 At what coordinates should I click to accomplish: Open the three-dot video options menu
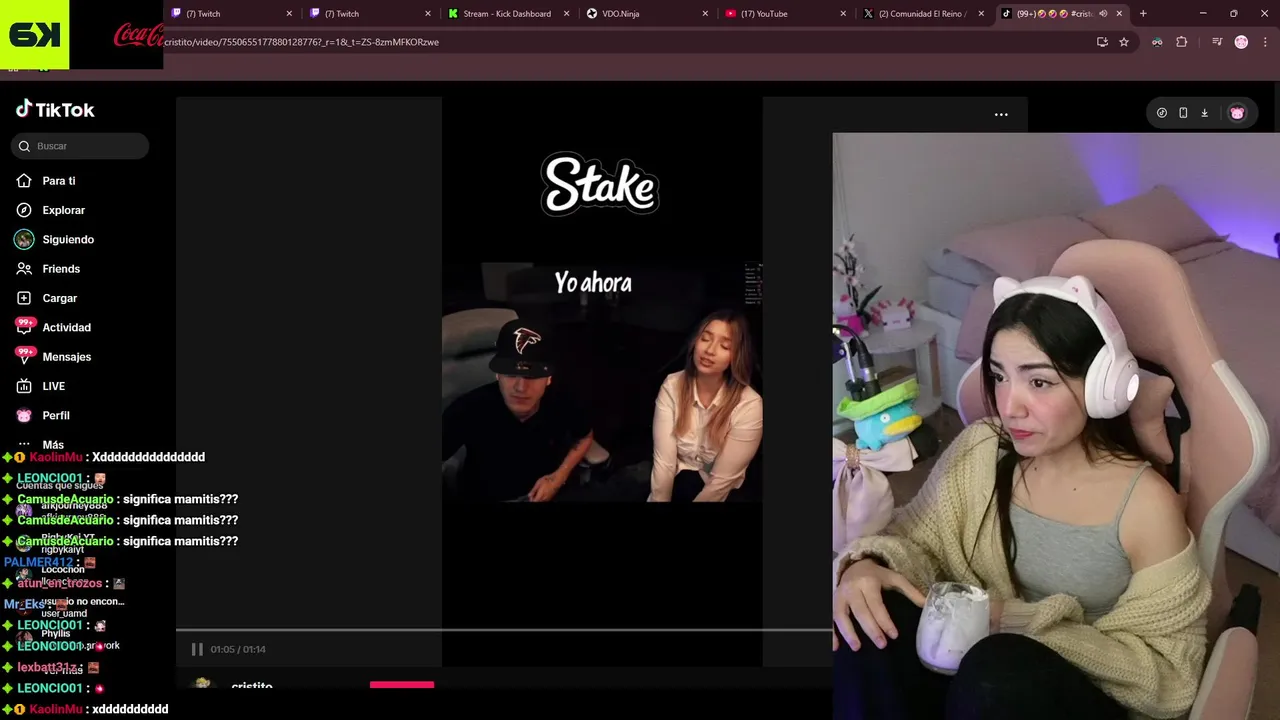pos(1001,114)
